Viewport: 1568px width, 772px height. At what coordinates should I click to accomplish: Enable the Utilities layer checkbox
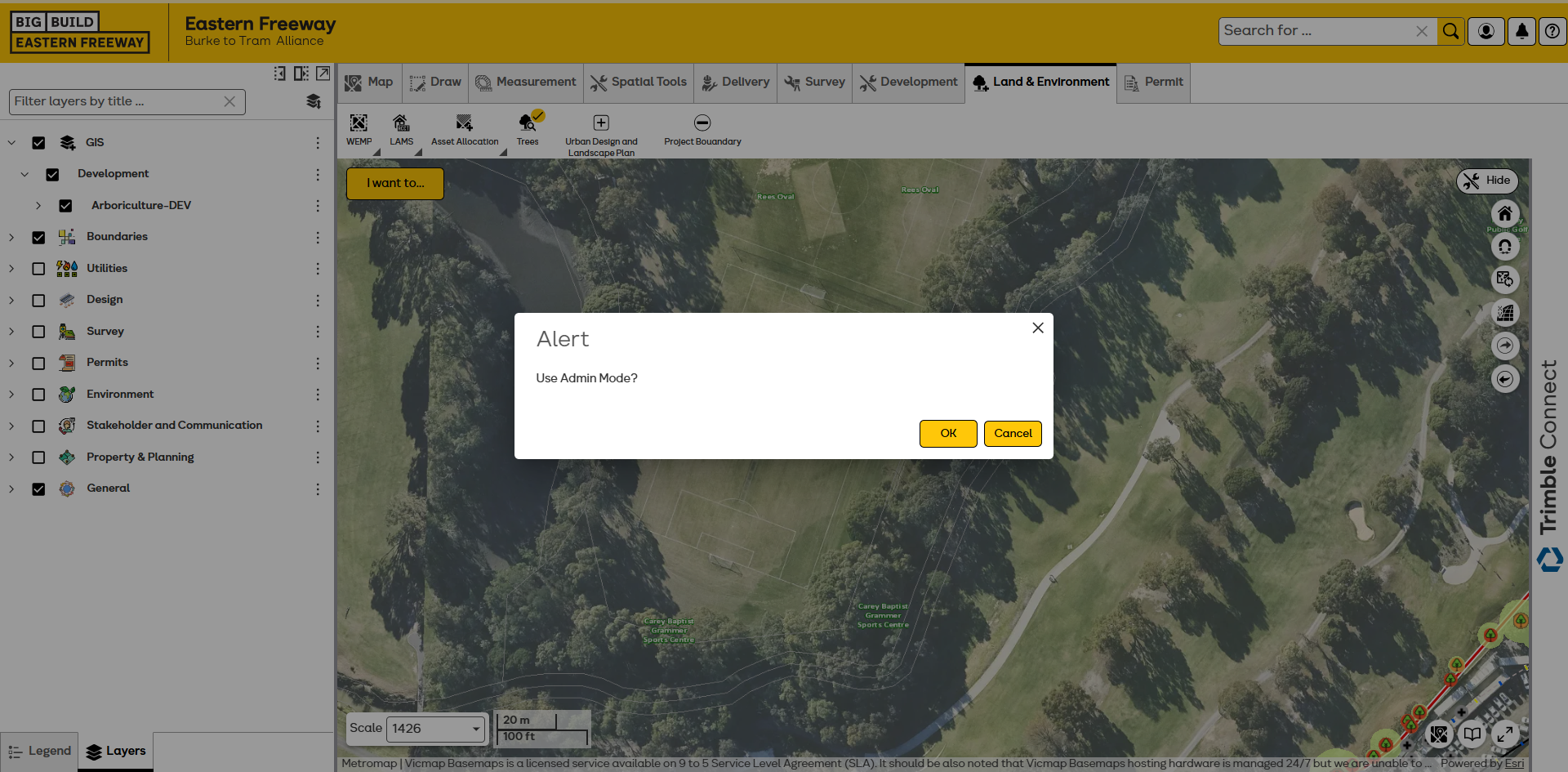pos(38,269)
